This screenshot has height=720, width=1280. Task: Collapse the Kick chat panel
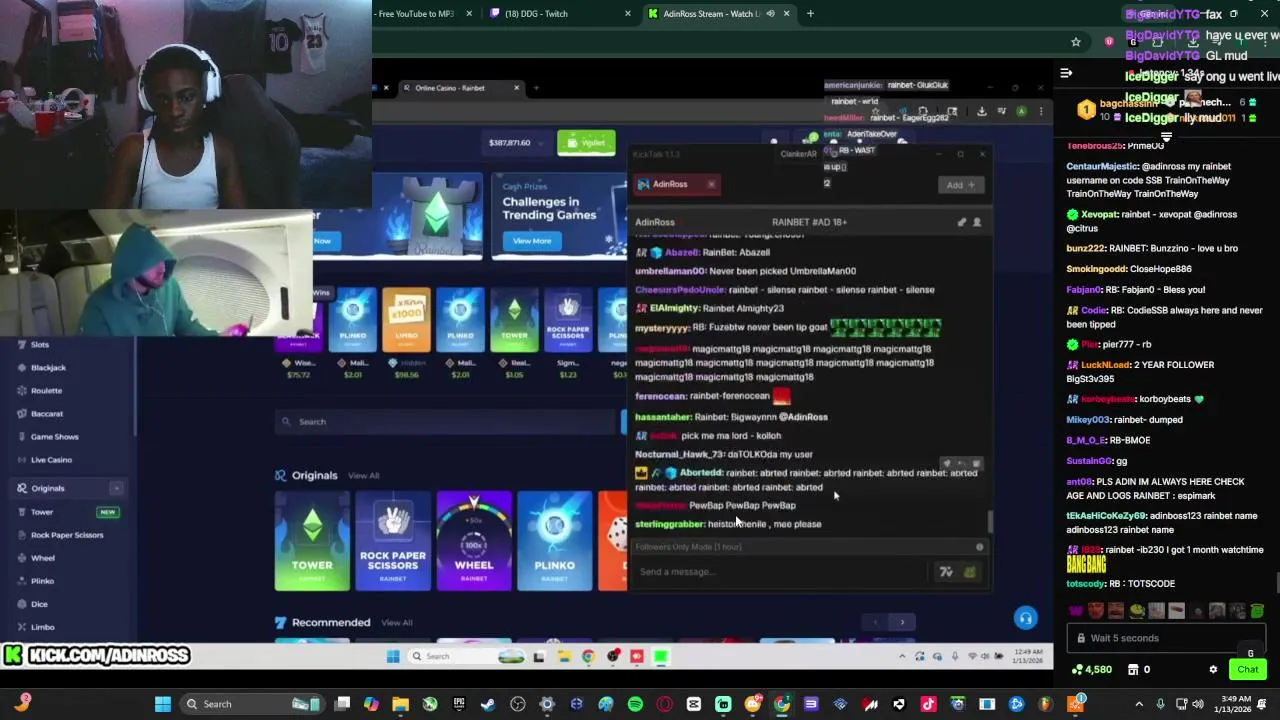click(x=1066, y=73)
